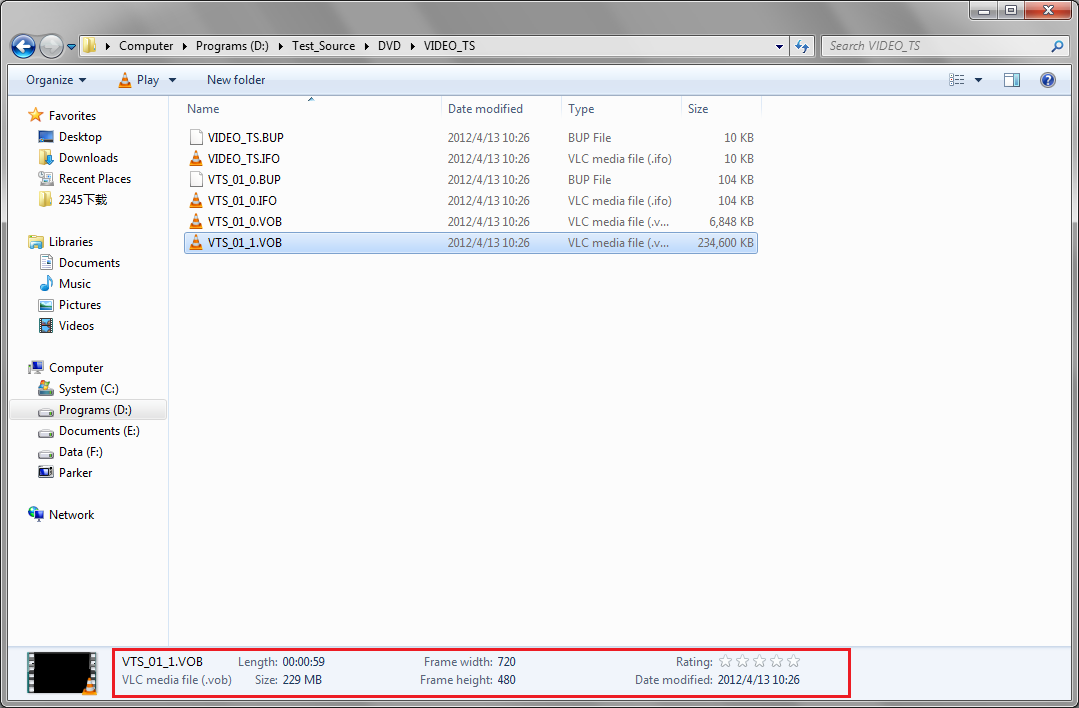Select the VIDEO_TS.BUP file icon
Image resolution: width=1079 pixels, height=708 pixels.
pos(196,138)
